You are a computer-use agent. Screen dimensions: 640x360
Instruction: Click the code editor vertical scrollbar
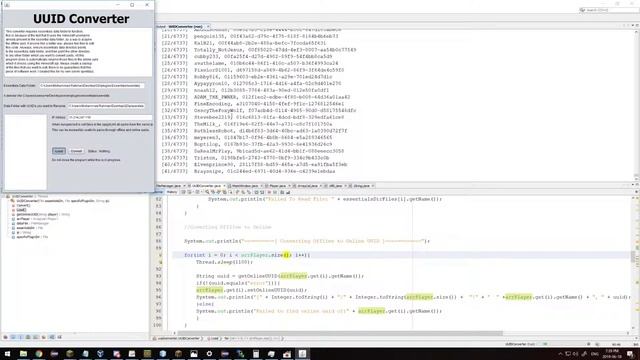pos(633,256)
